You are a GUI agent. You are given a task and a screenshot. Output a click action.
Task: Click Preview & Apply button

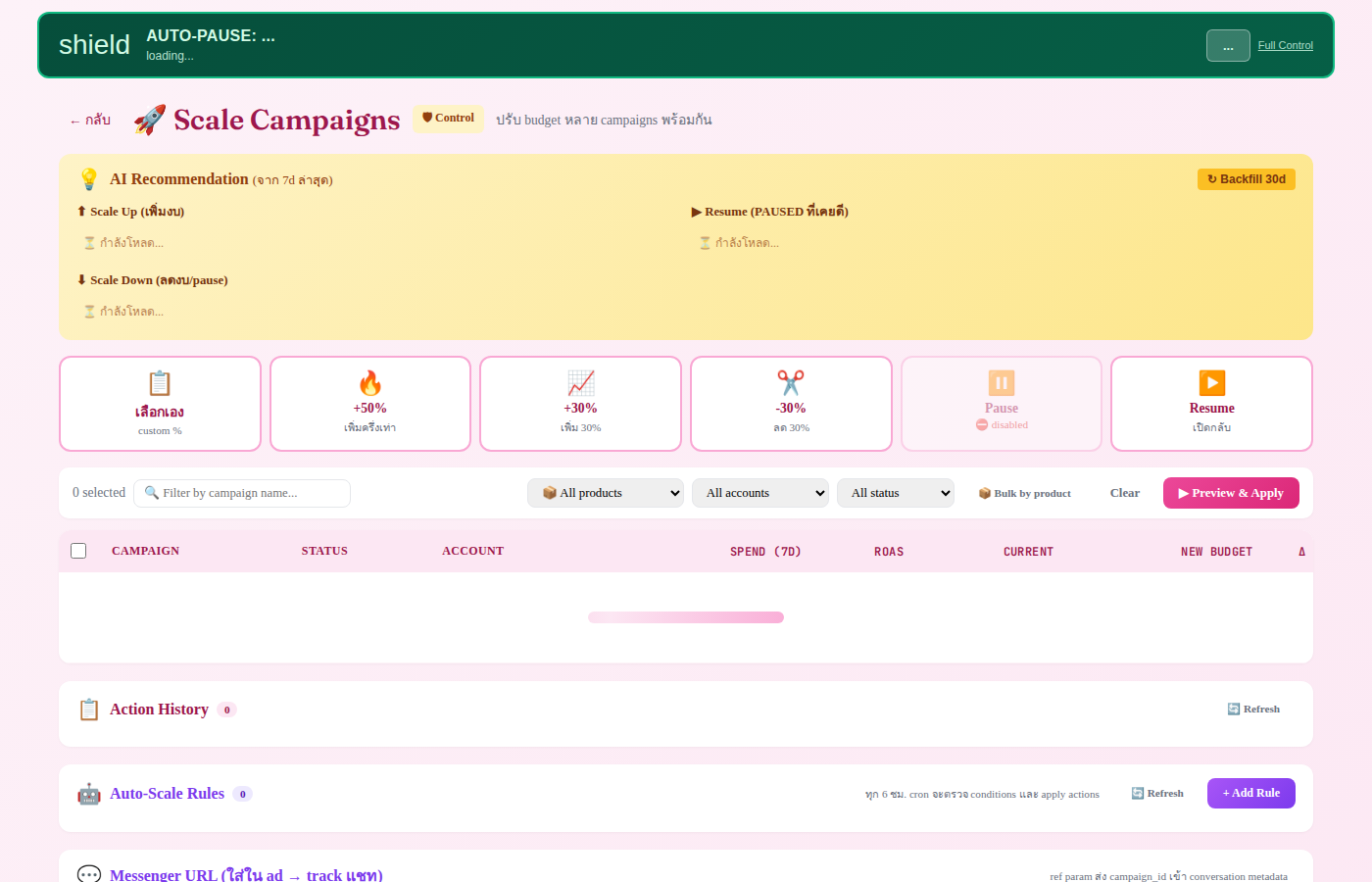[1231, 493]
